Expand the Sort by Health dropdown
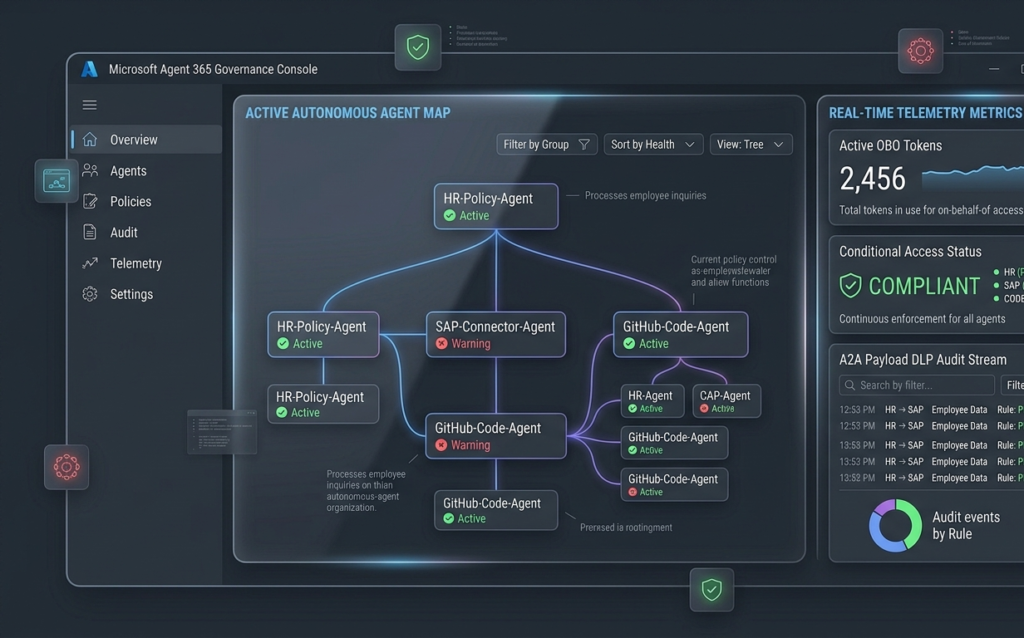 click(x=653, y=144)
